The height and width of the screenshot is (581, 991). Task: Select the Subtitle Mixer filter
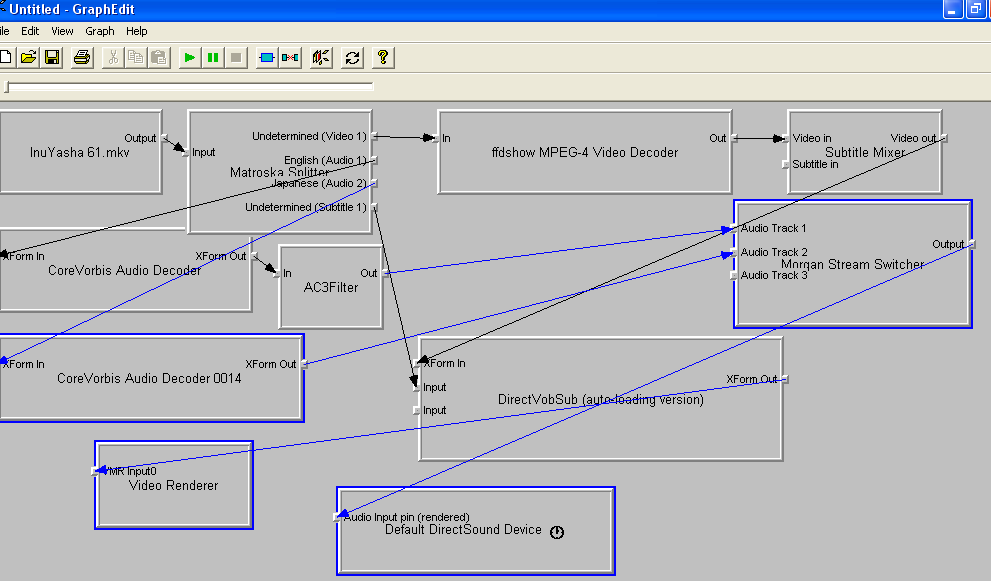click(865, 152)
